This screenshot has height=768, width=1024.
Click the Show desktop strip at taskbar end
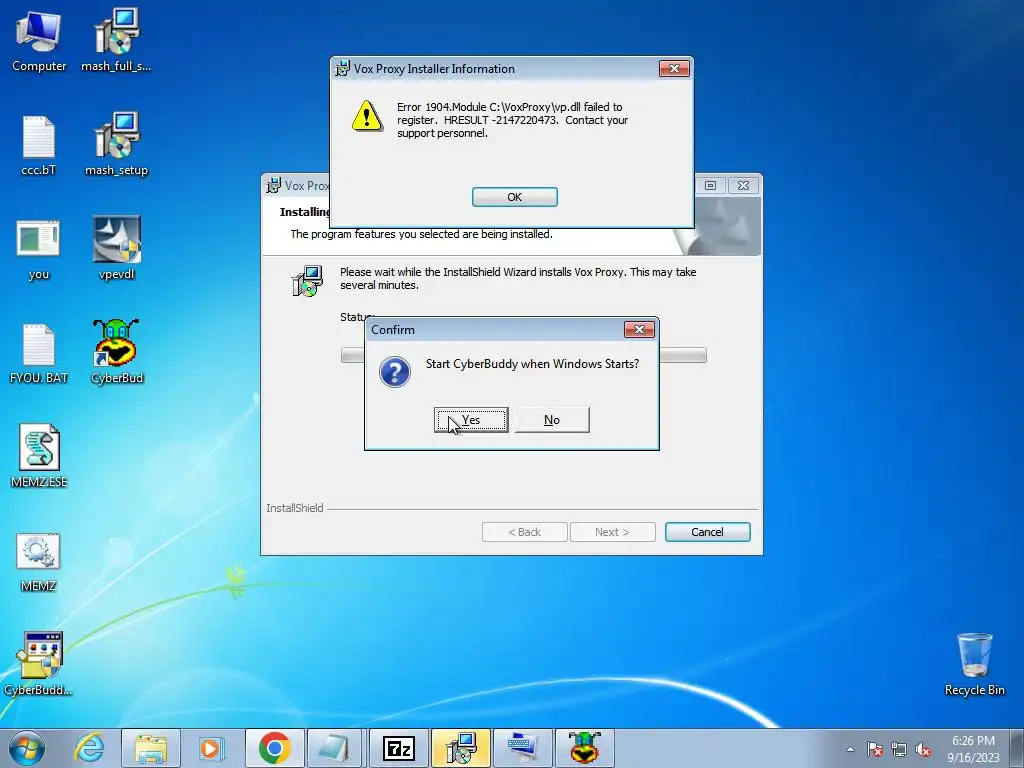1019,749
